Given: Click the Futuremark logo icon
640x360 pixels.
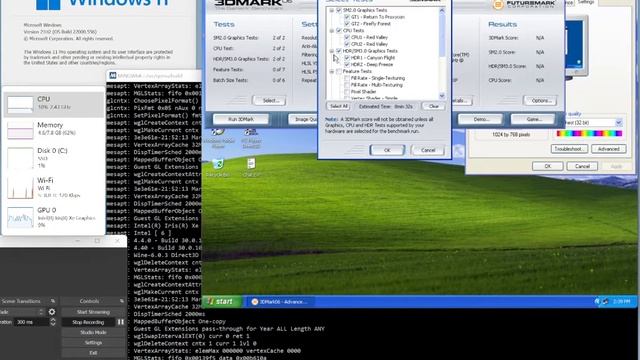Looking at the screenshot, I should click(x=498, y=4).
